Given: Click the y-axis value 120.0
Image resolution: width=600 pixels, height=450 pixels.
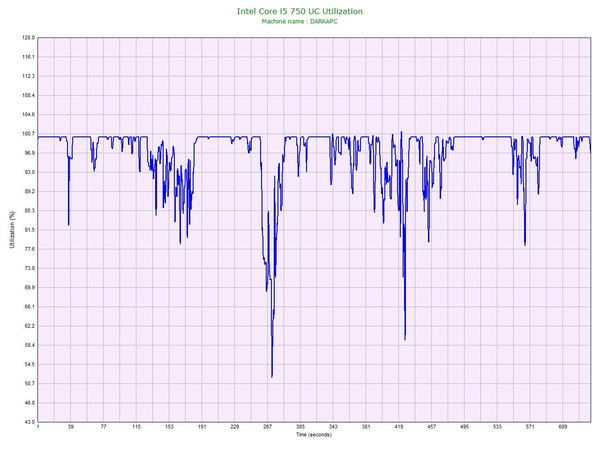Looking at the screenshot, I should [x=28, y=38].
